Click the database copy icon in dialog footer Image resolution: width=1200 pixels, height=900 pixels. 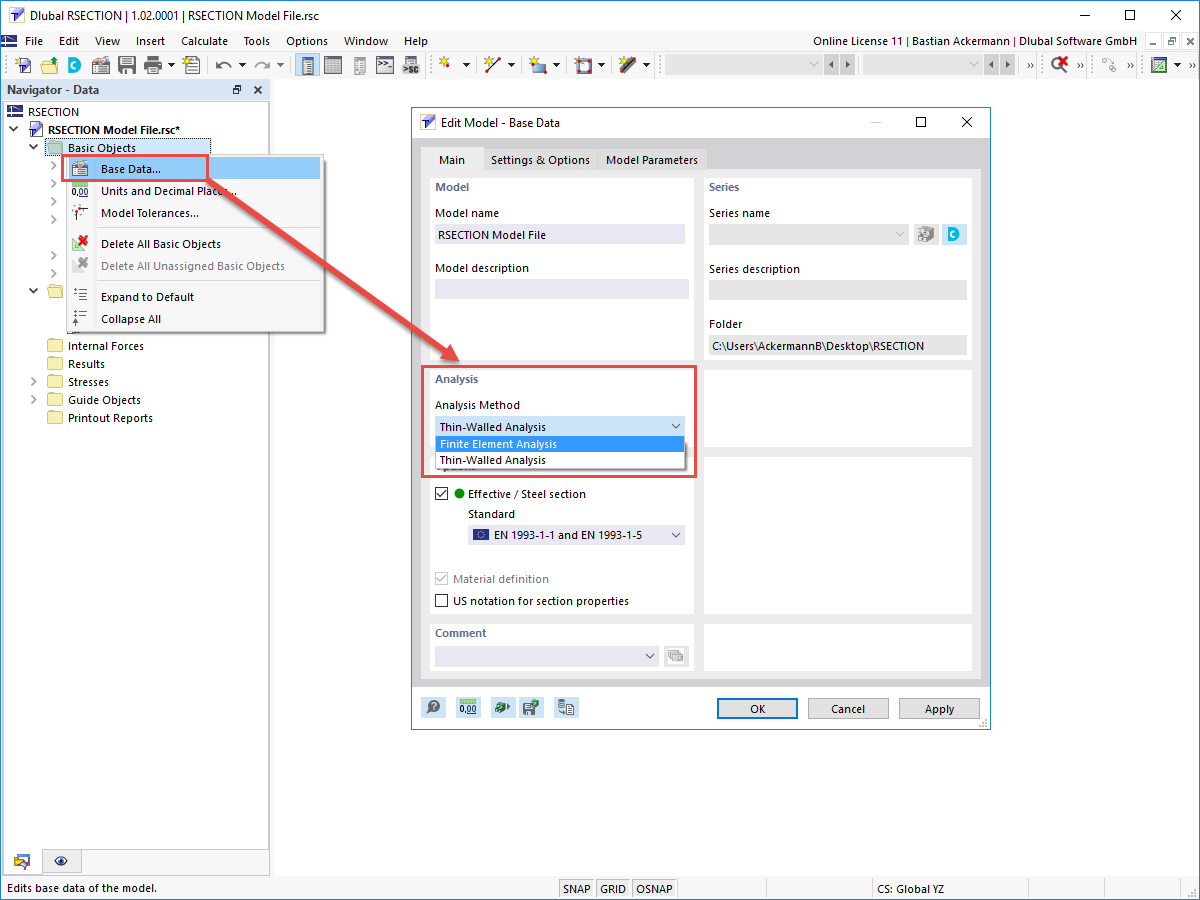(566, 707)
